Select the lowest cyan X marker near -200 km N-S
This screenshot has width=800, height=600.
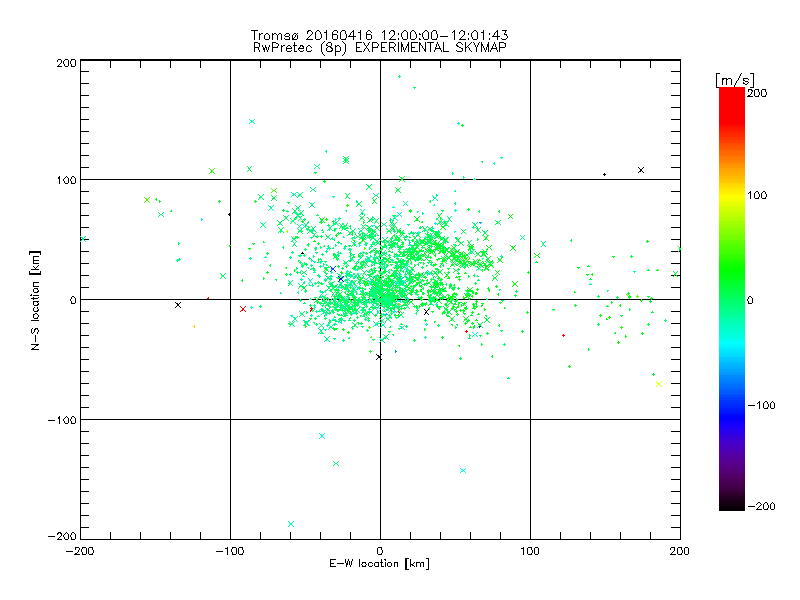tap(291, 524)
